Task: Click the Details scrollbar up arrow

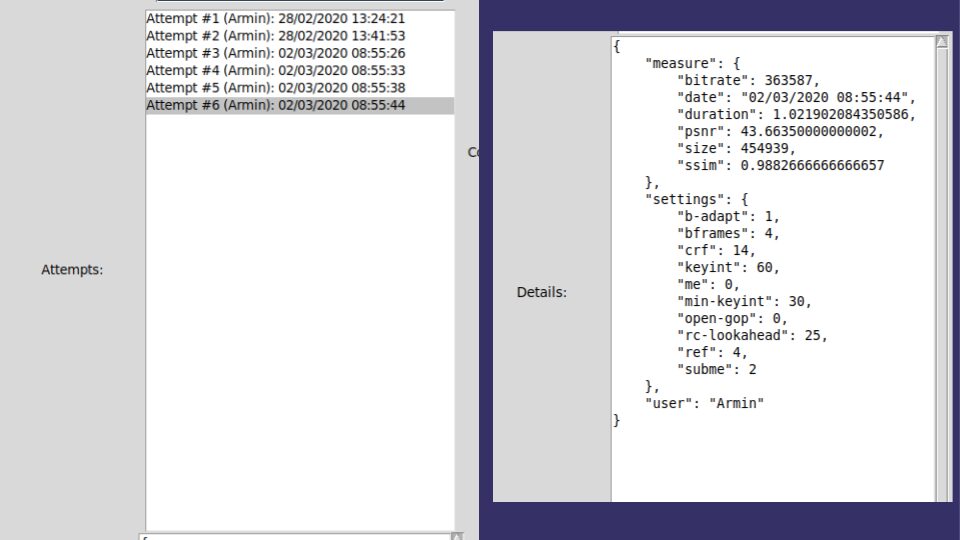Action: tap(942, 42)
